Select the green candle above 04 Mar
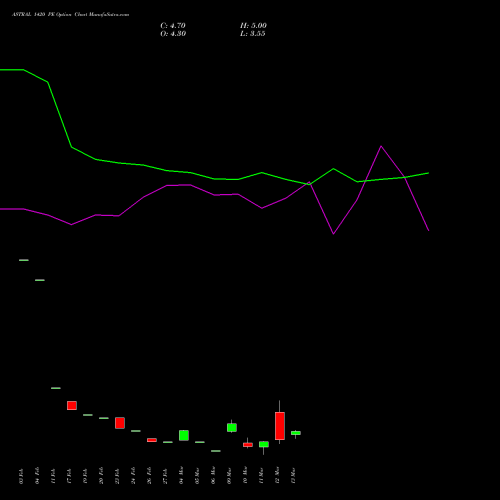Image resolution: width=500 pixels, height=500 pixels. (184, 435)
